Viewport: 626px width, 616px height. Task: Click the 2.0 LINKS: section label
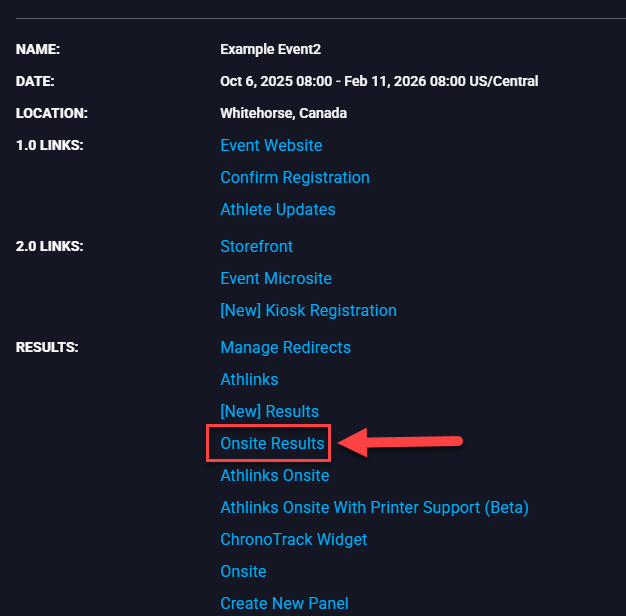(x=49, y=247)
